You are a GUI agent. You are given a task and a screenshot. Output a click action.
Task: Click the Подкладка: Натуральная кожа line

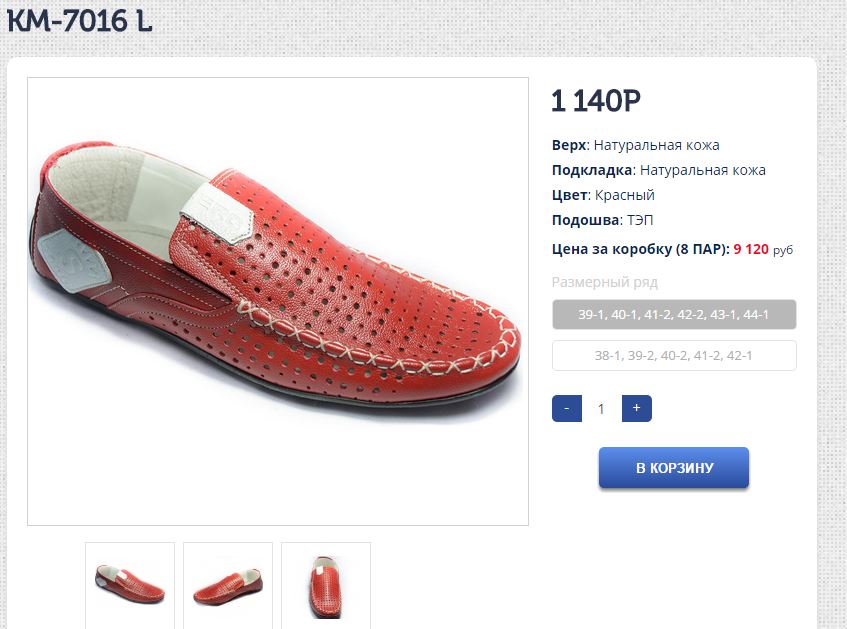pos(658,170)
